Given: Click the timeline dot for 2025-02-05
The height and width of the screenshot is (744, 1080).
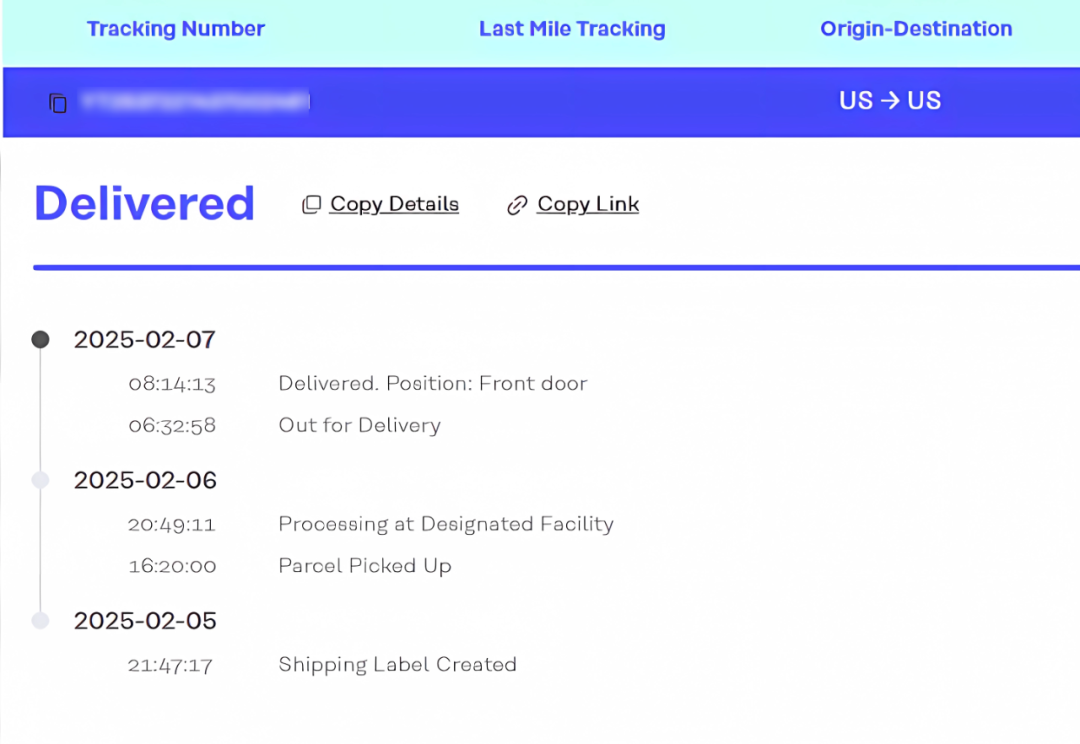Looking at the screenshot, I should coord(40,621).
